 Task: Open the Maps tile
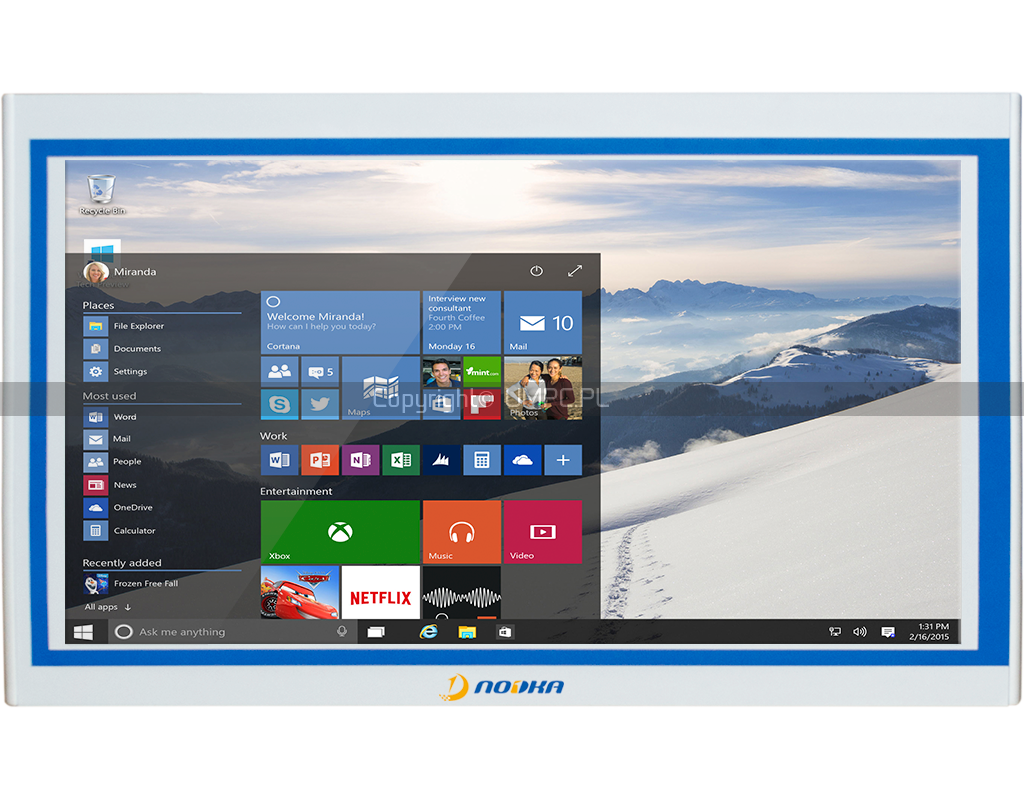tap(381, 388)
